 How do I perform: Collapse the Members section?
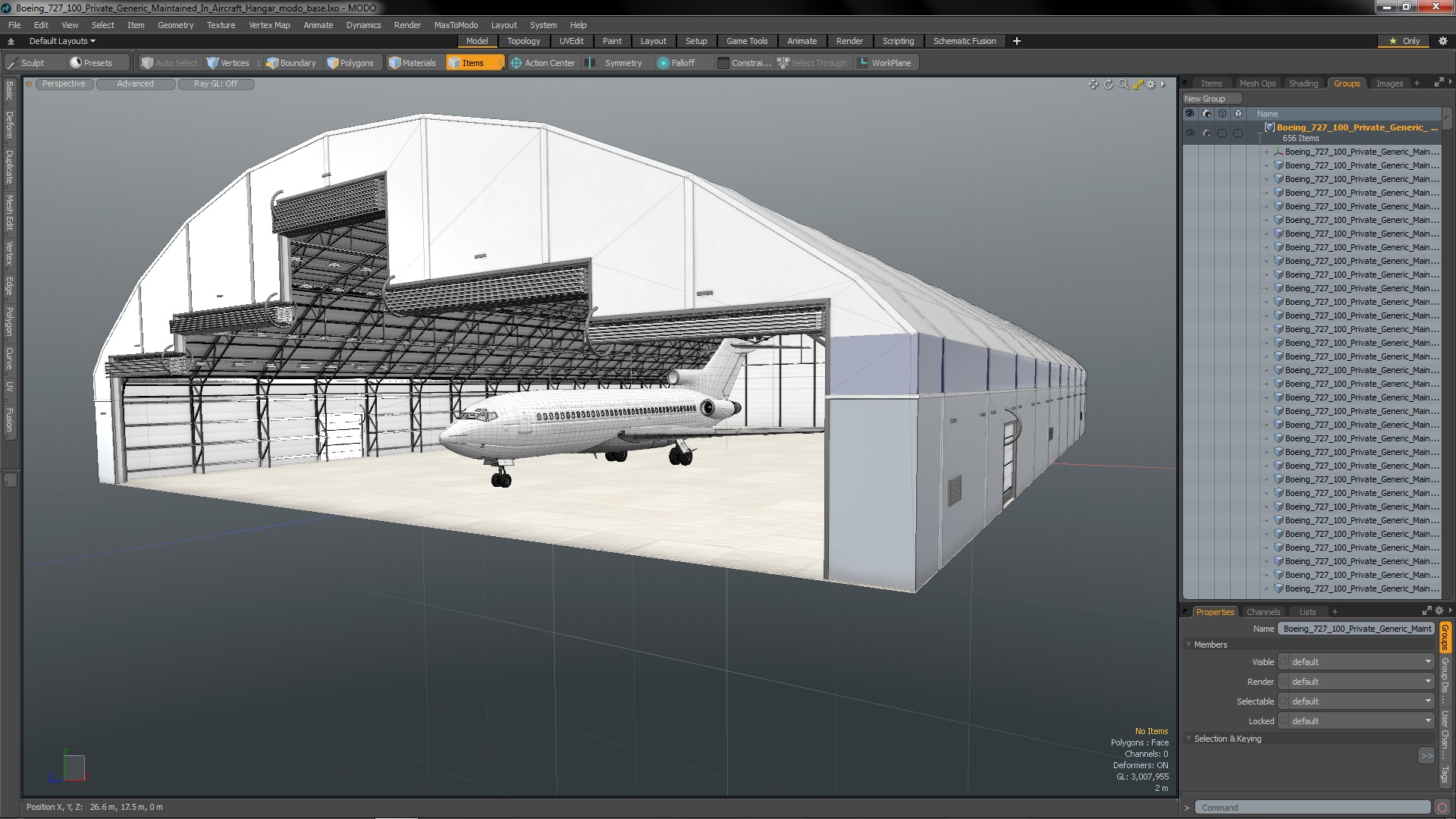click(1189, 645)
